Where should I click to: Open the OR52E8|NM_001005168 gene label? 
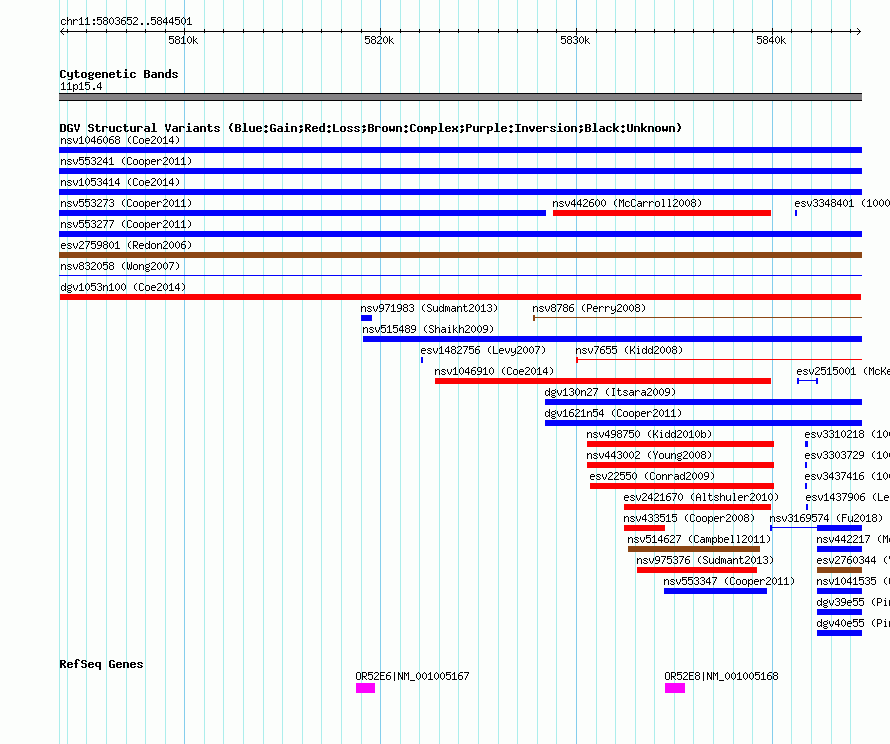point(721,676)
